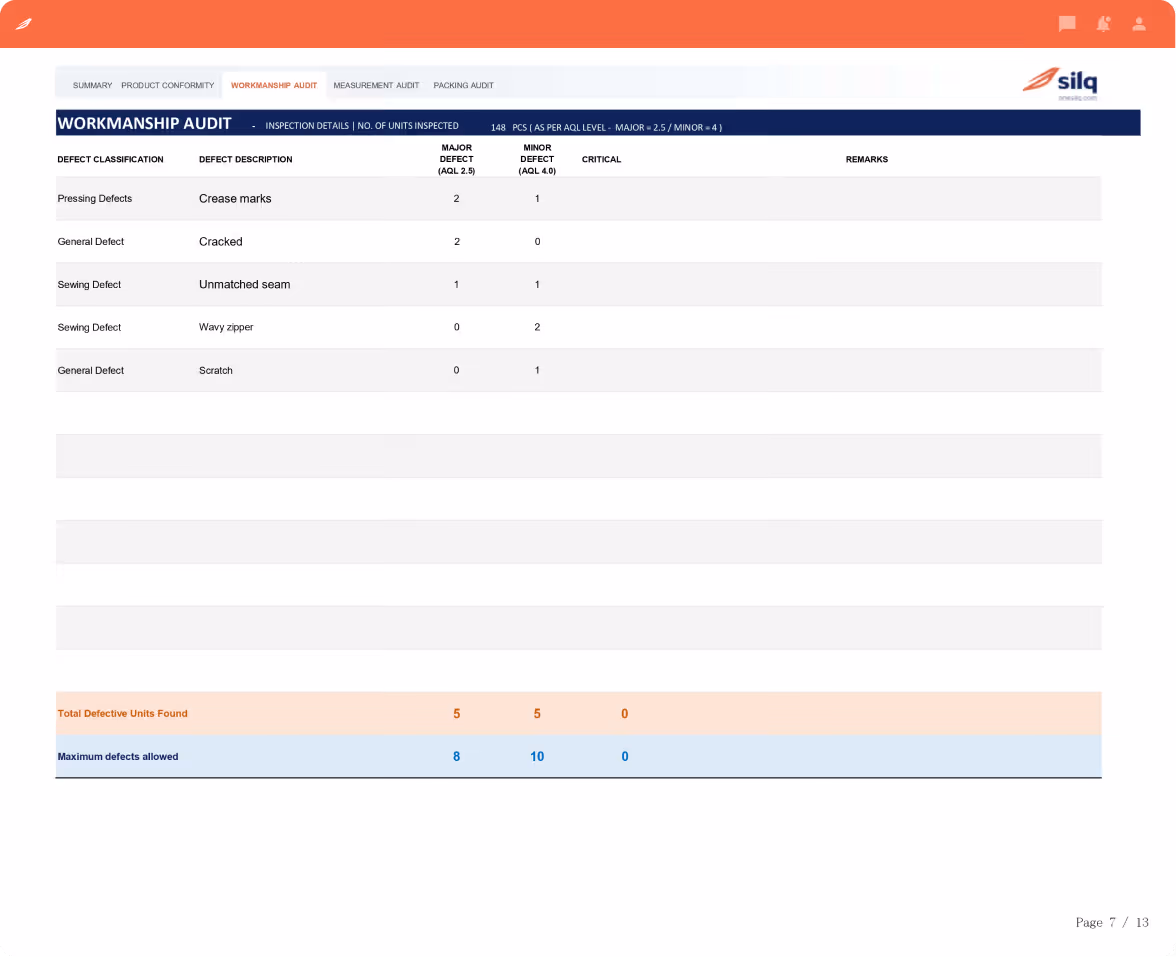This screenshot has width=1176, height=957.
Task: Click the Crease marks defect row
Action: pyautogui.click(x=578, y=199)
